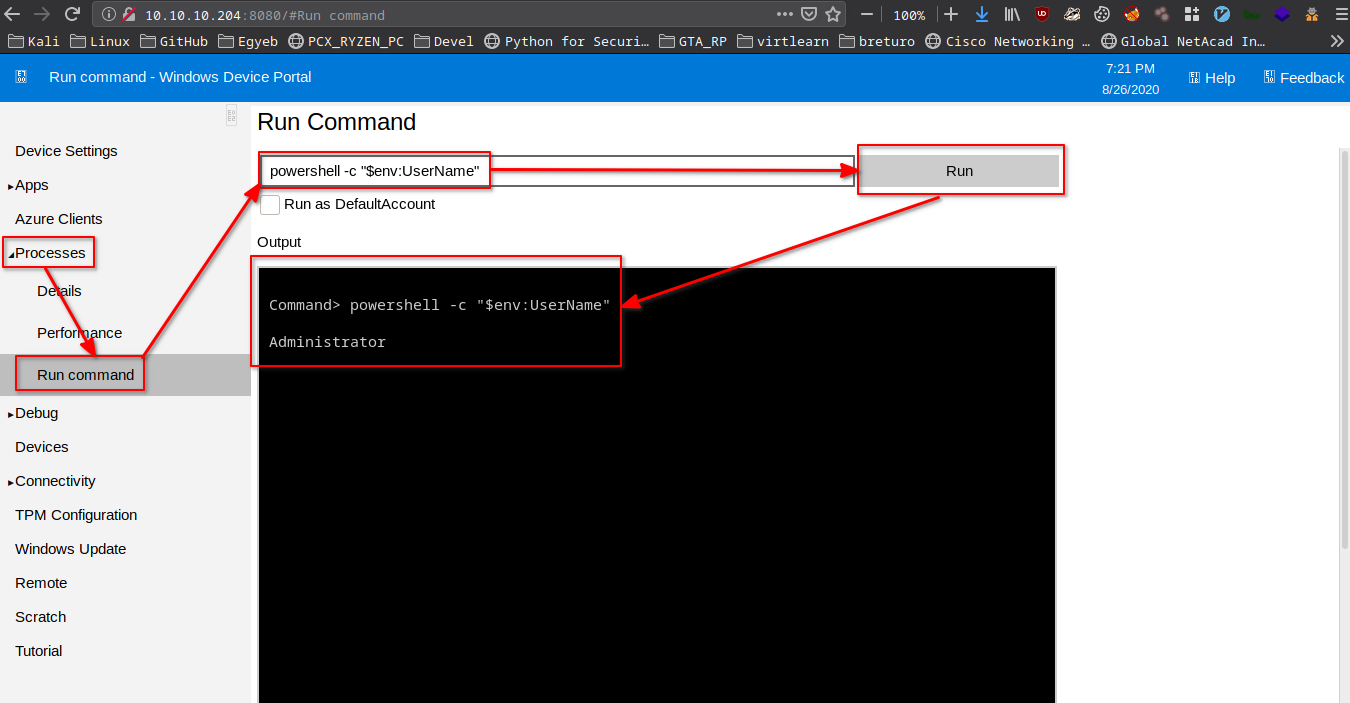Open the Pocket save icon
1350x703 pixels.
click(x=808, y=15)
